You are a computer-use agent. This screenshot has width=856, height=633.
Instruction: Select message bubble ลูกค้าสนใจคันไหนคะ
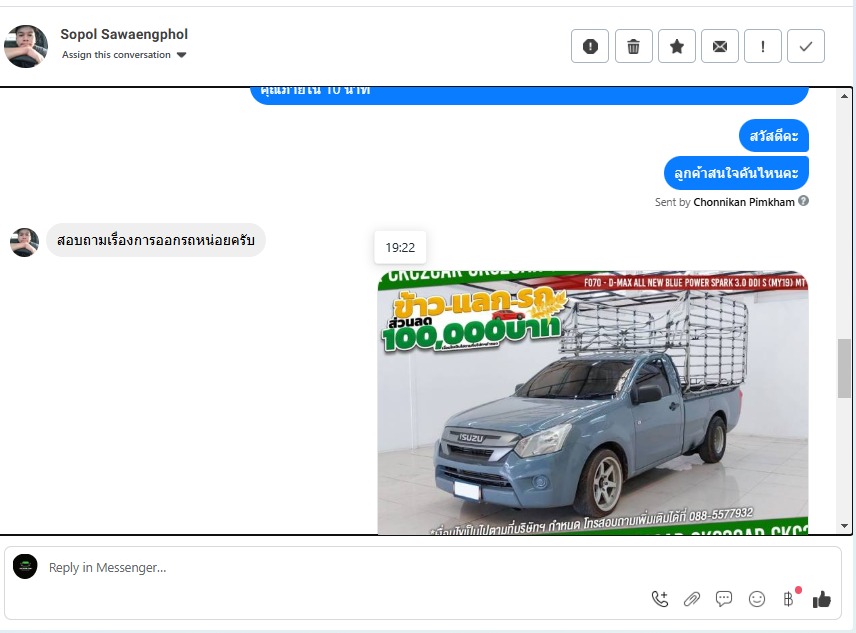736,173
